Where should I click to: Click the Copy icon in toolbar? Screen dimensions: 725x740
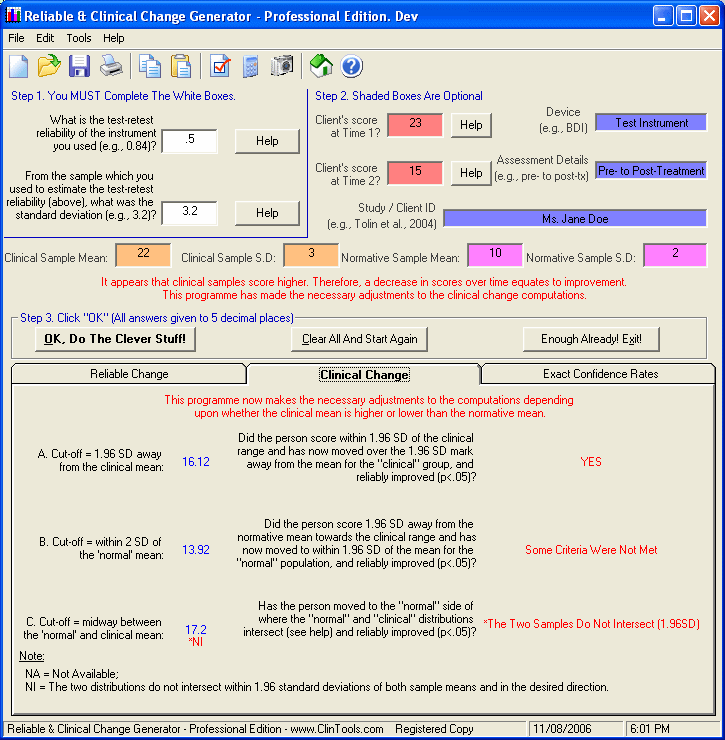[150, 67]
